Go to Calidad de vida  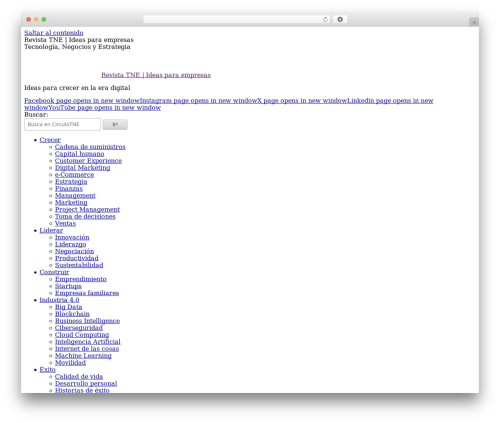[x=79, y=377]
